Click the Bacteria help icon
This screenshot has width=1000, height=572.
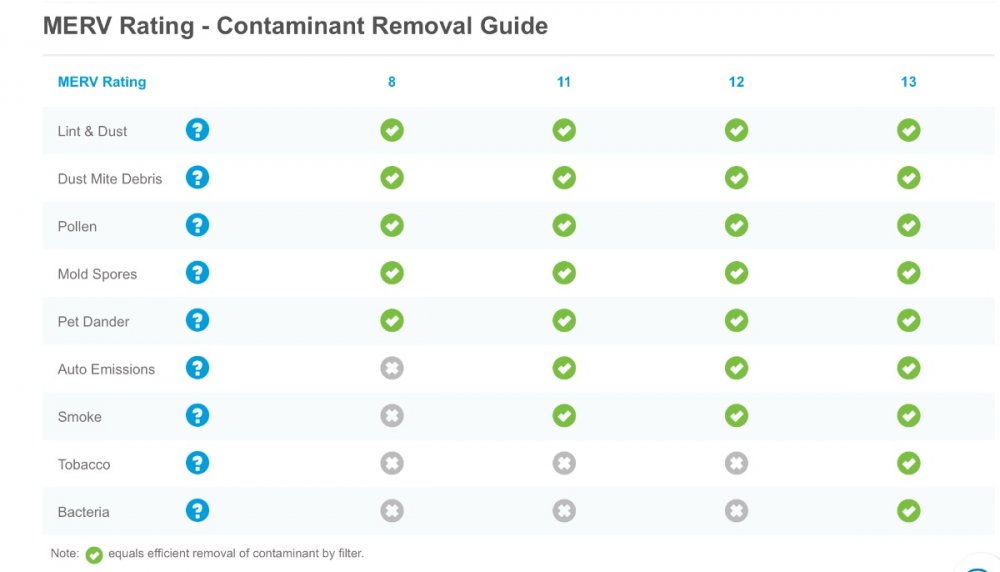198,511
